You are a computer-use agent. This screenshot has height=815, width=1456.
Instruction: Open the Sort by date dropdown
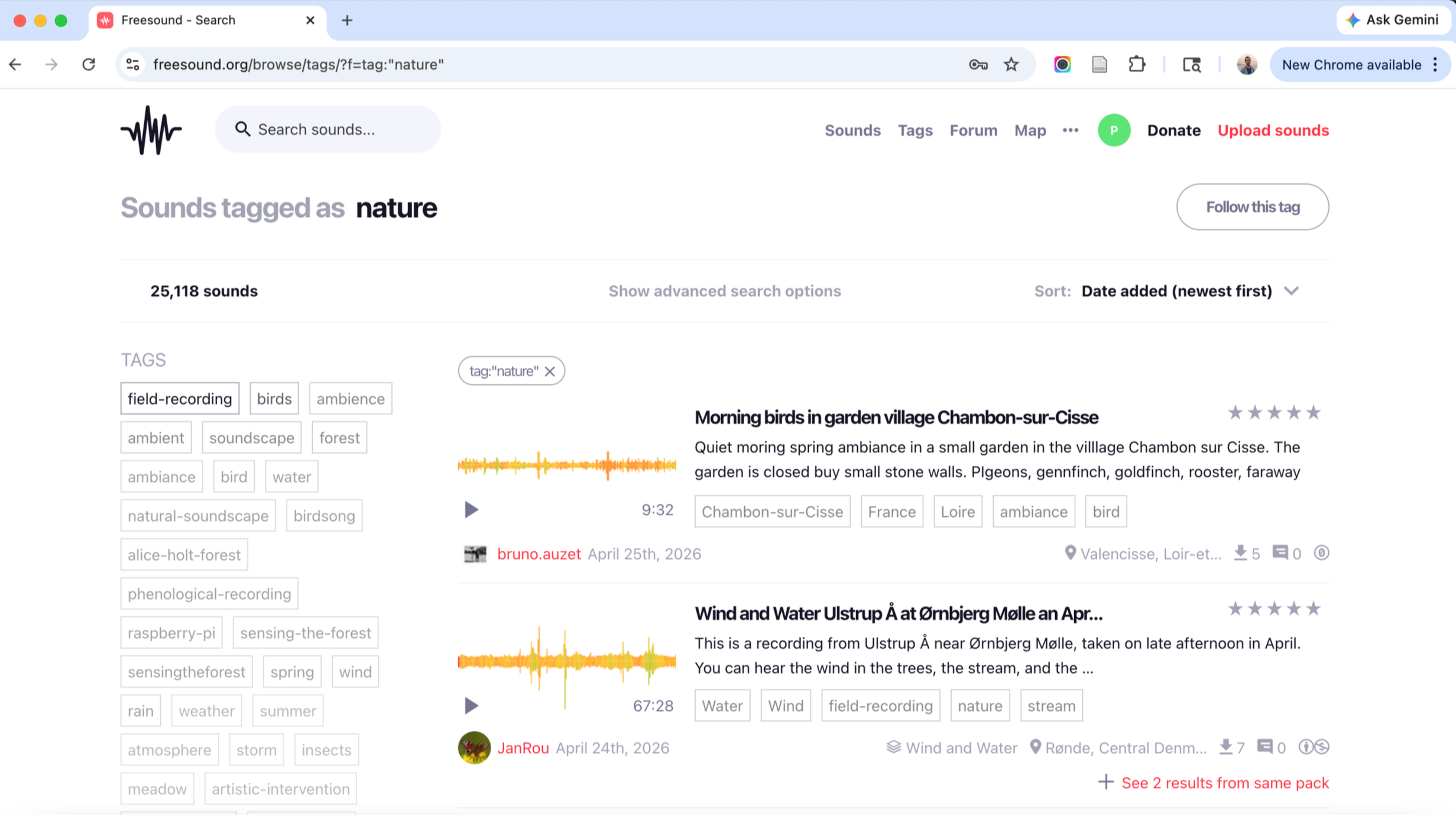coord(1189,291)
